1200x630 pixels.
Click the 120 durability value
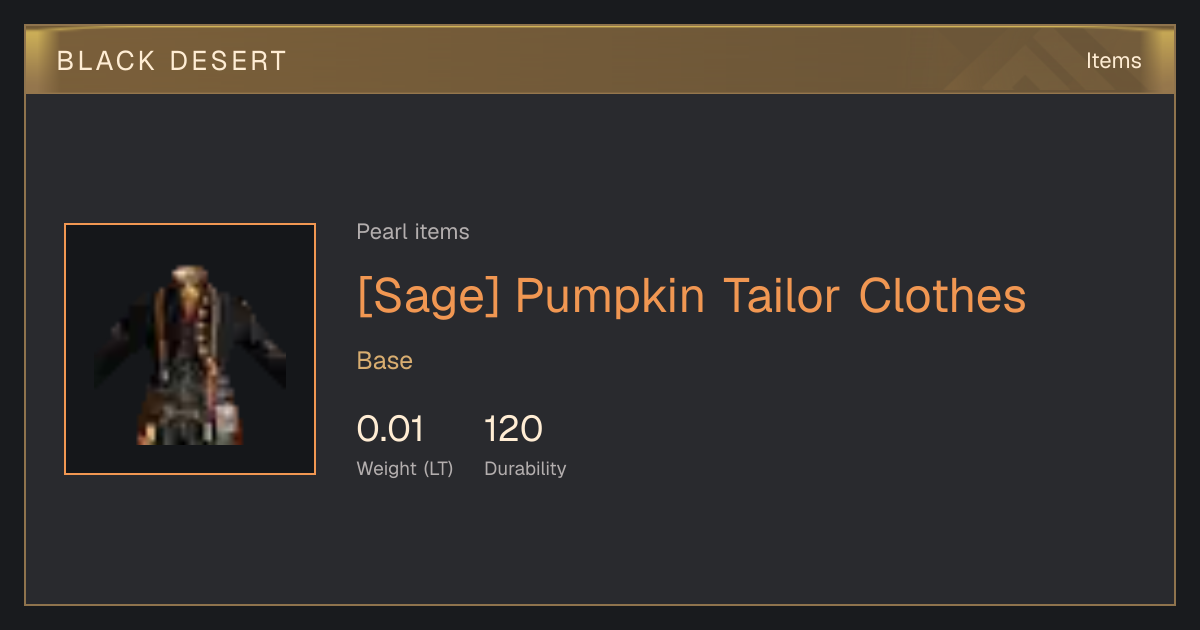[x=513, y=429]
